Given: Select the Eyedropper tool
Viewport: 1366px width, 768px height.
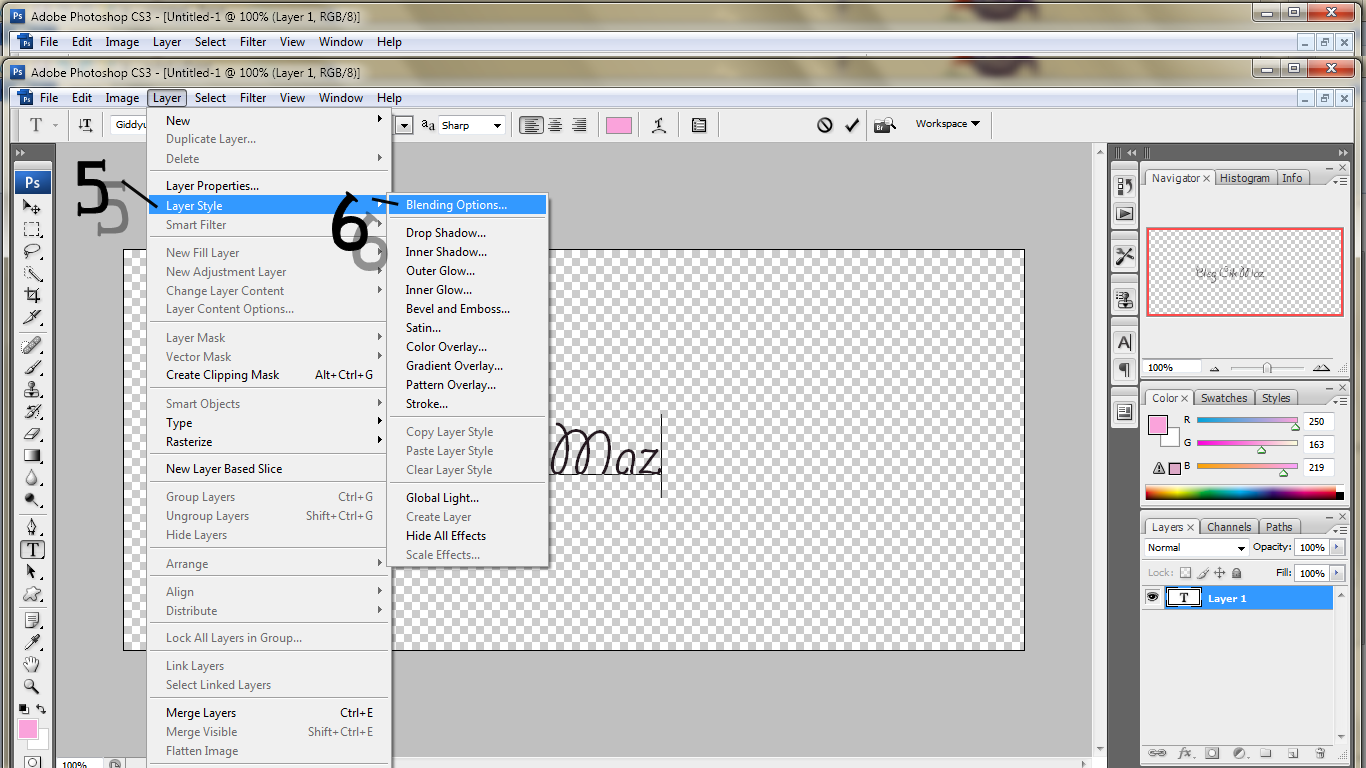Looking at the screenshot, I should point(32,642).
